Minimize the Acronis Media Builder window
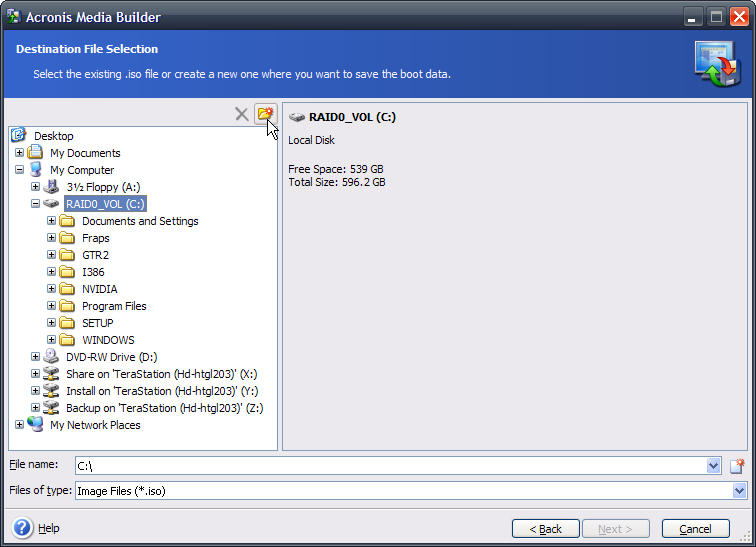 tap(692, 17)
